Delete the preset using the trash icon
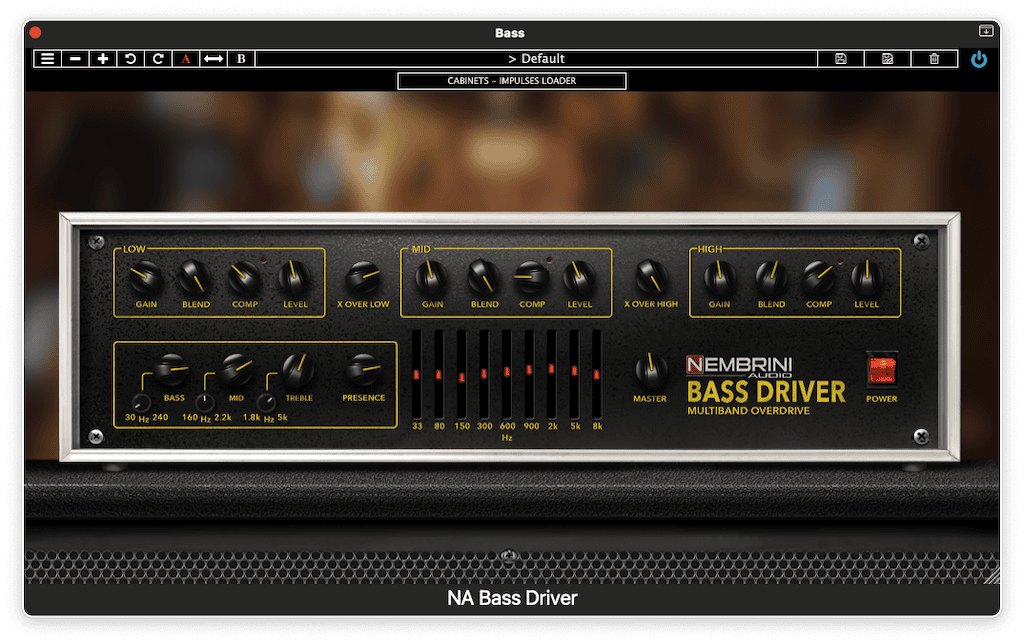Screen dimensions: 1024x644 (x=935, y=59)
